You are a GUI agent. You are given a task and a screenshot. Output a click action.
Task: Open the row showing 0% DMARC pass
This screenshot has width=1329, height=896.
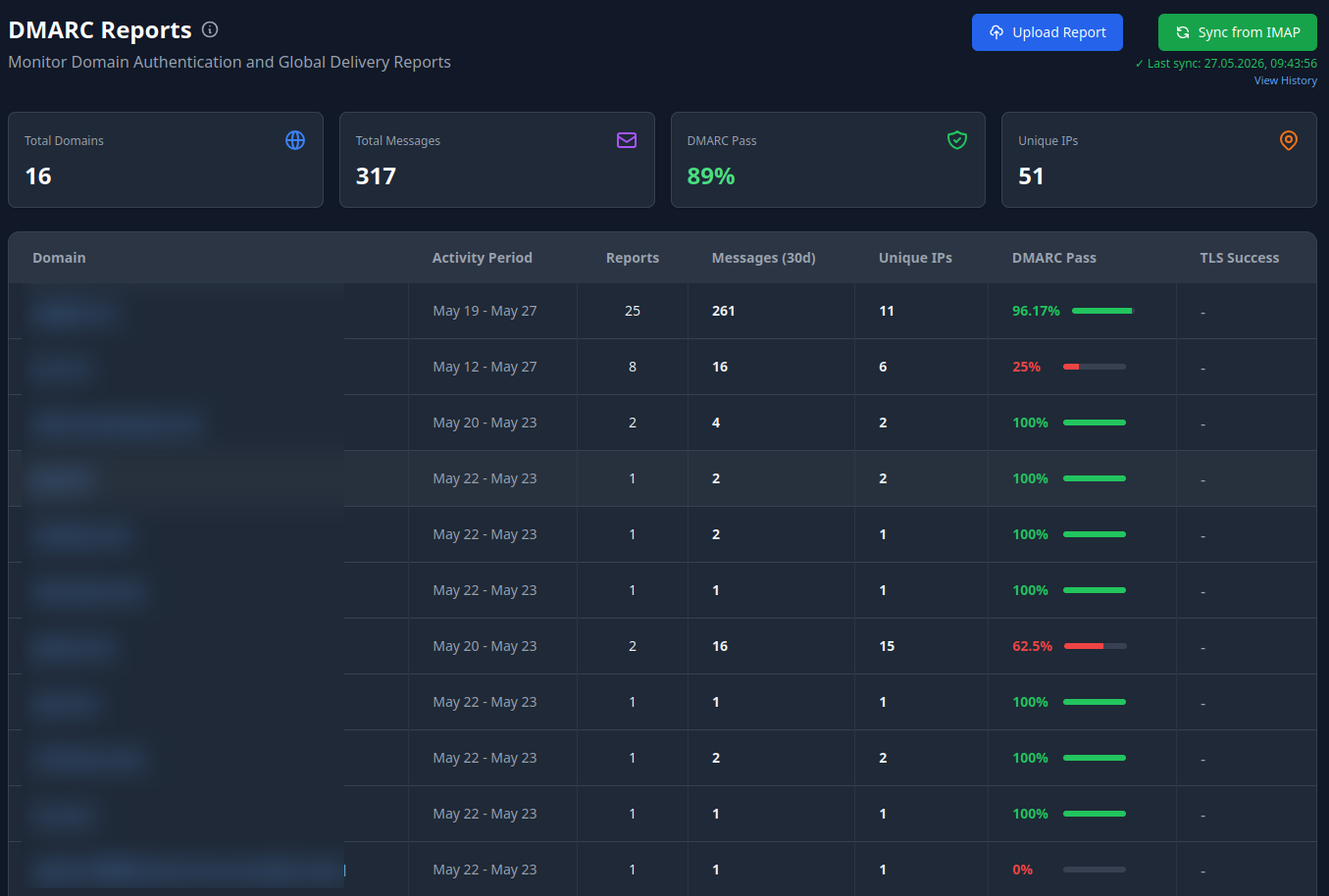(662, 870)
